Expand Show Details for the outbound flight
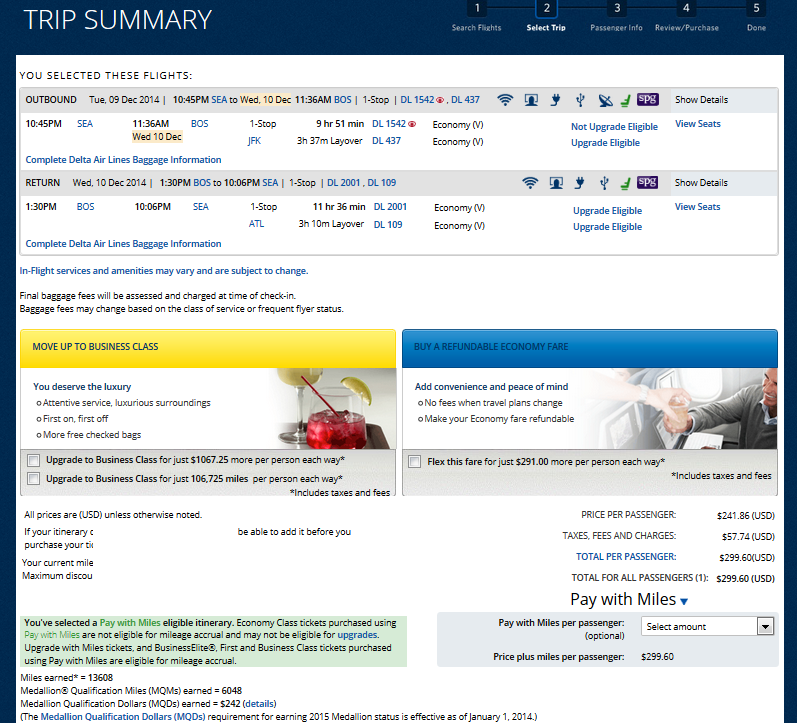Screen dimensions: 797x723 pyautogui.click(x=701, y=100)
